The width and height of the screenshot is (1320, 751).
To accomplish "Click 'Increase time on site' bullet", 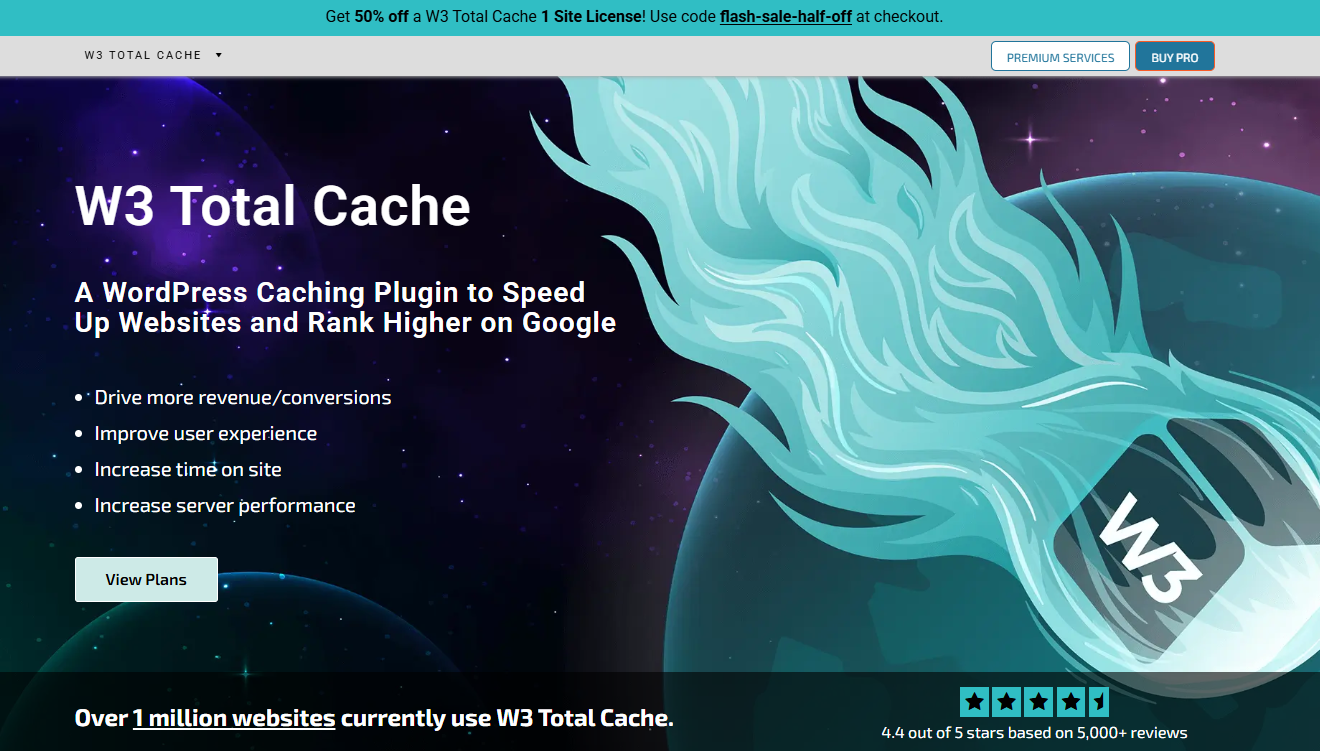I will pyautogui.click(x=188, y=469).
